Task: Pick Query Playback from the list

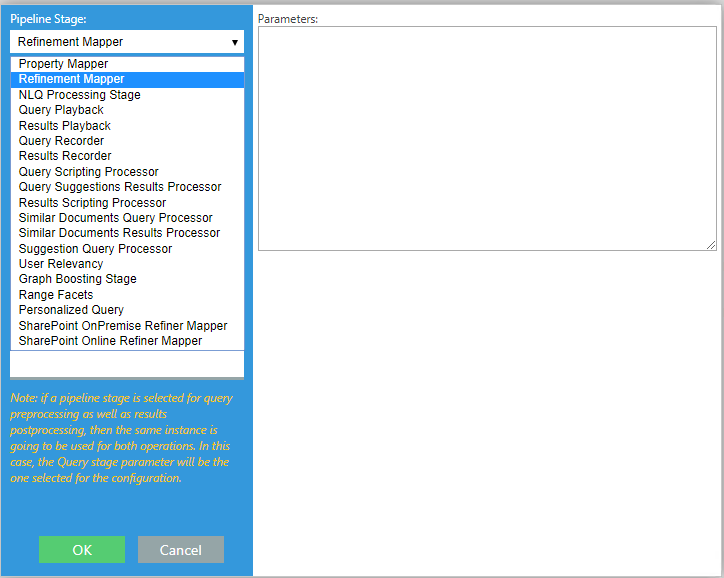Action: (61, 110)
